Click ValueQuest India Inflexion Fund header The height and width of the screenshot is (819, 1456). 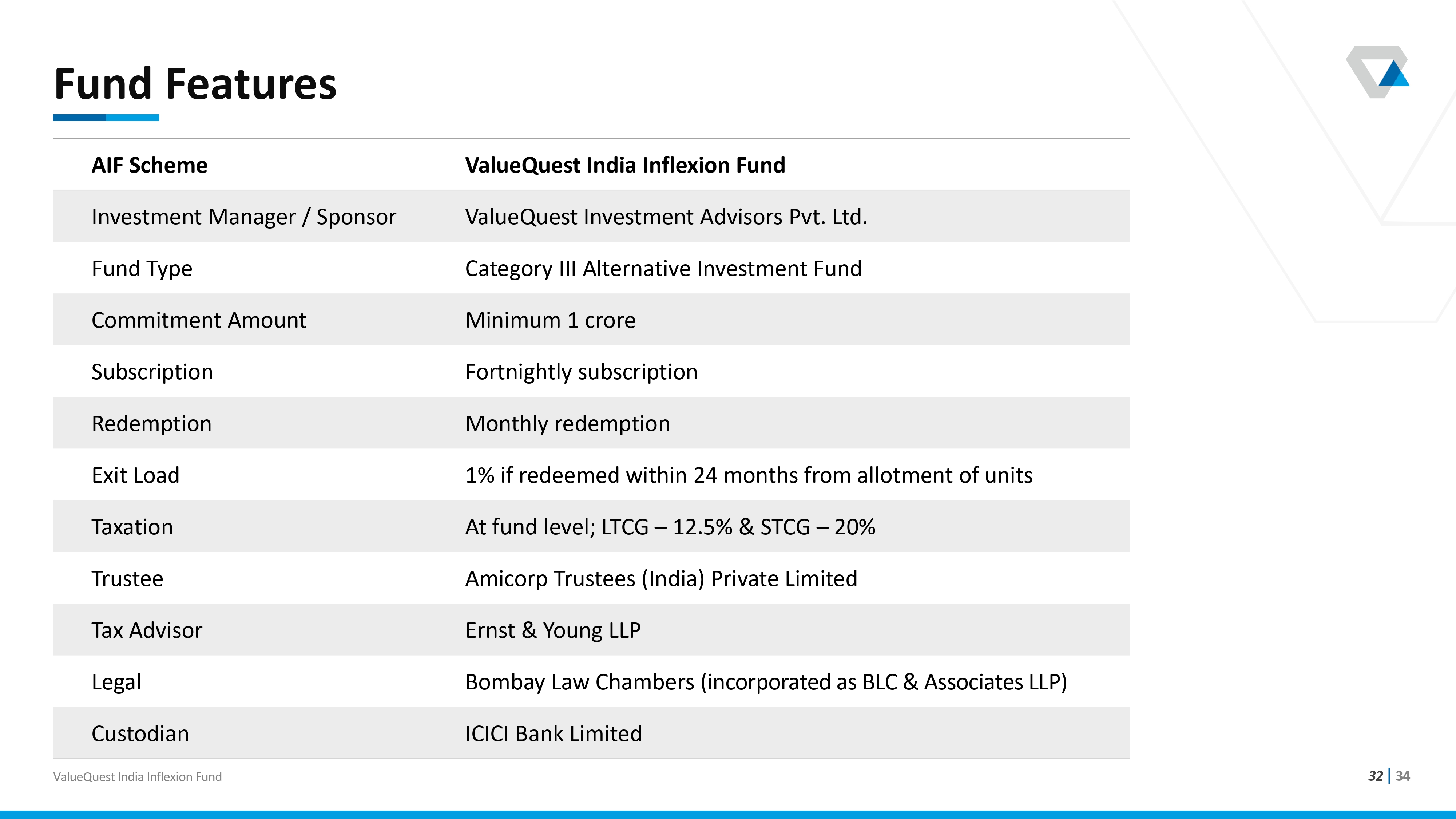tap(625, 165)
